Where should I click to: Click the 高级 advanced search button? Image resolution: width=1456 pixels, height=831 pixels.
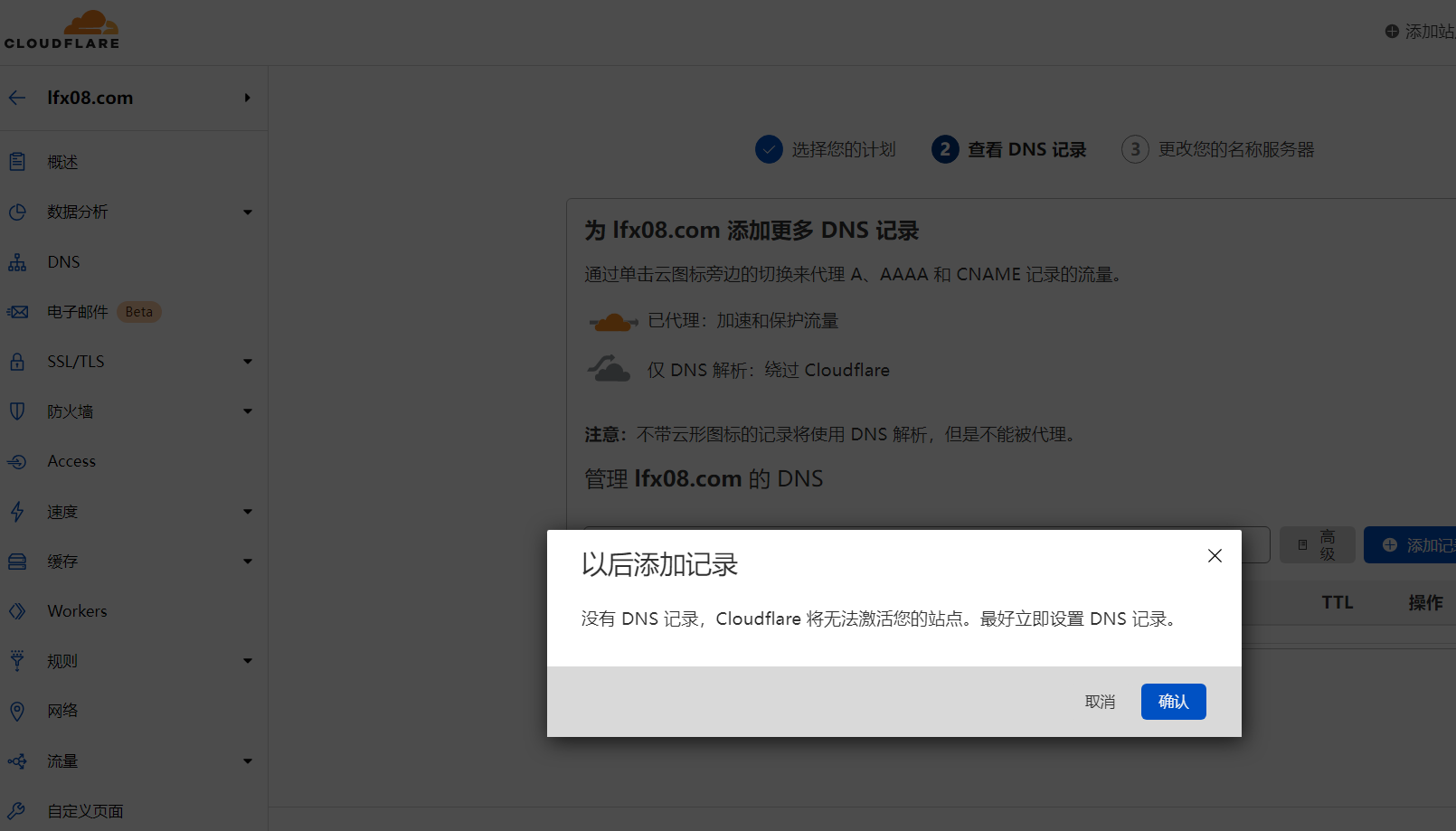[1317, 545]
